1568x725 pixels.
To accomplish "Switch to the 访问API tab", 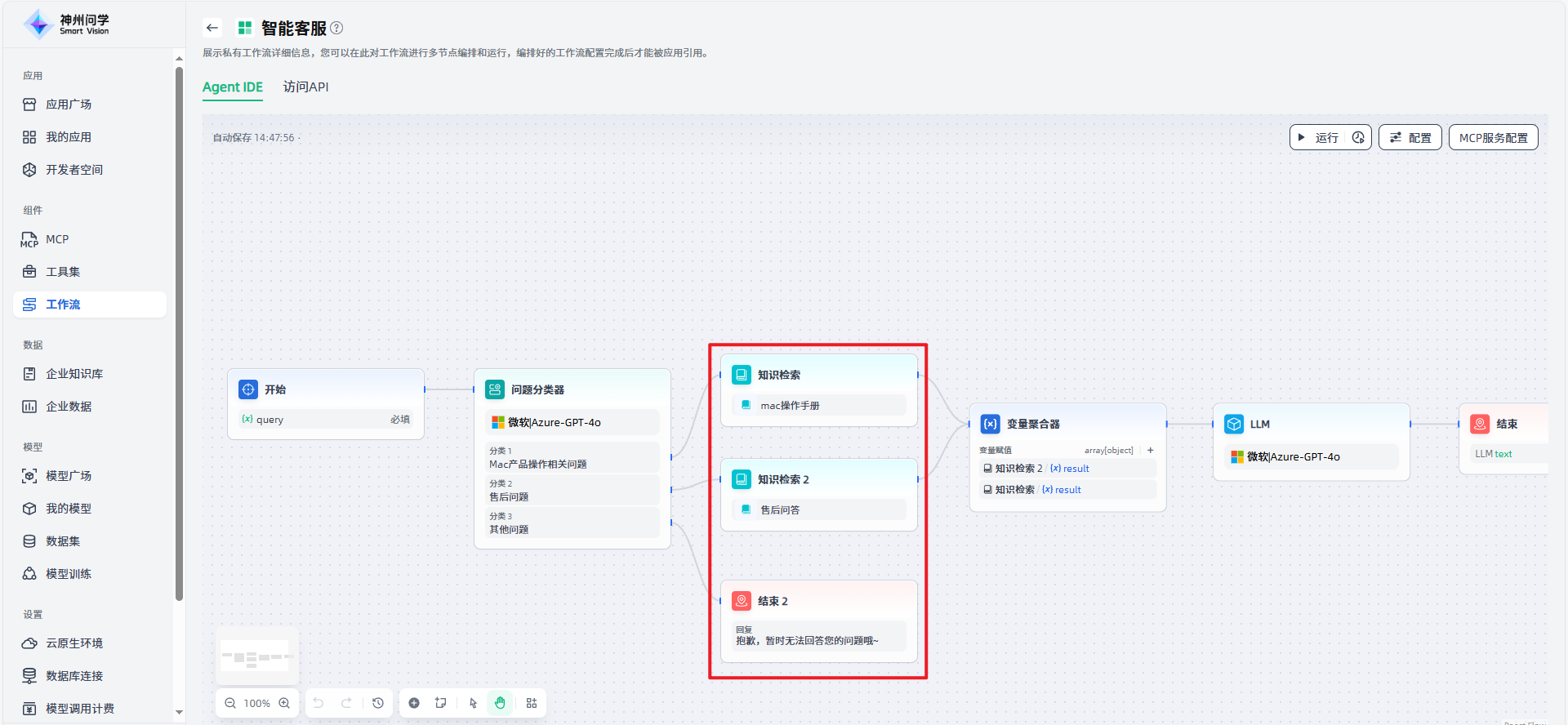I will coord(305,87).
